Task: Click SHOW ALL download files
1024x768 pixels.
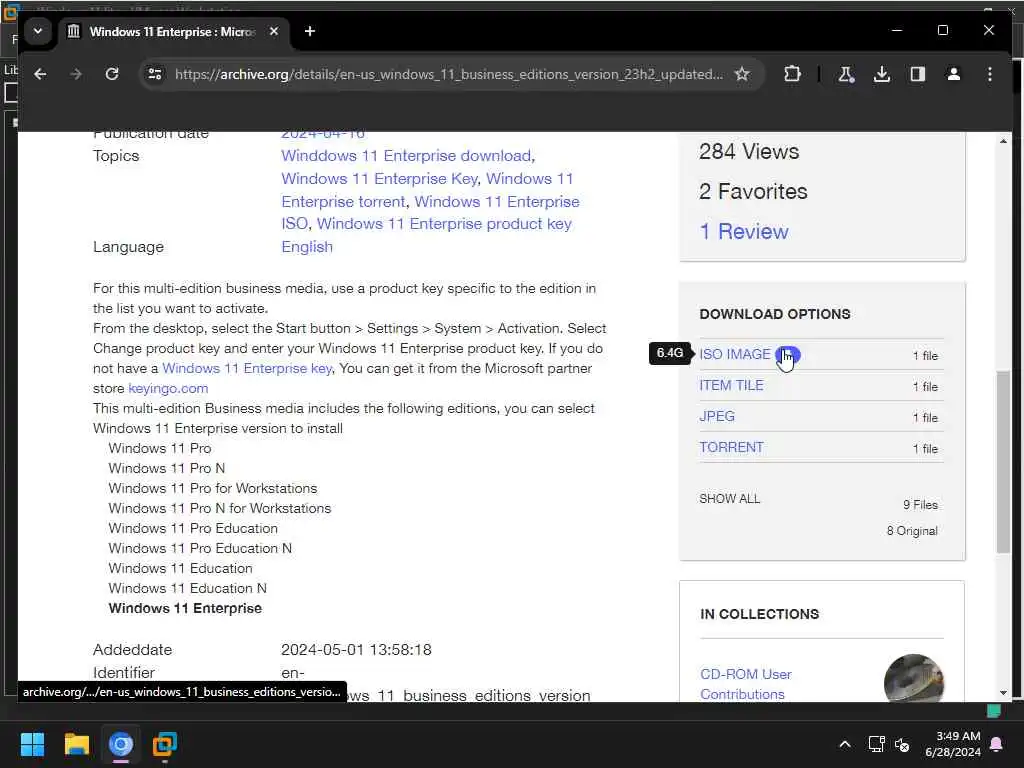Action: pos(729,499)
